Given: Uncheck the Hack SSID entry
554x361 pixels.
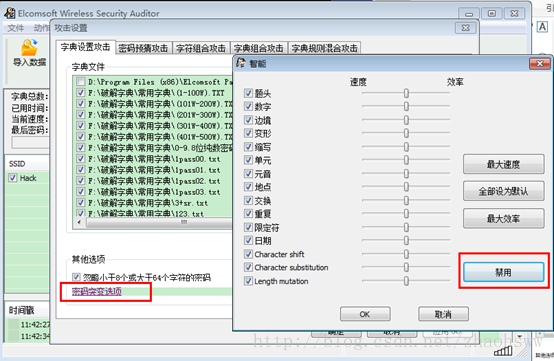Looking at the screenshot, I should (x=13, y=178).
